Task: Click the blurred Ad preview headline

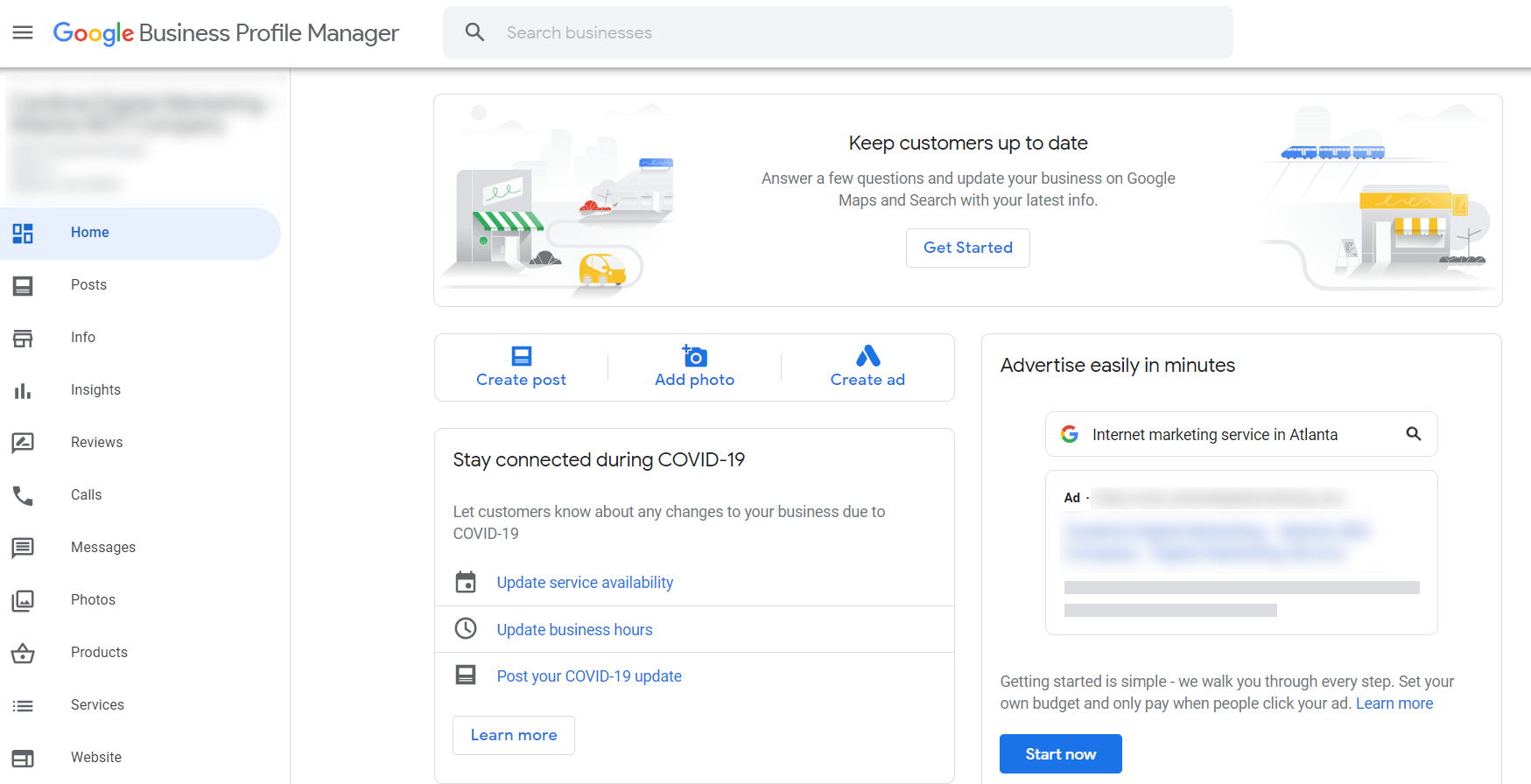Action: (1218, 542)
